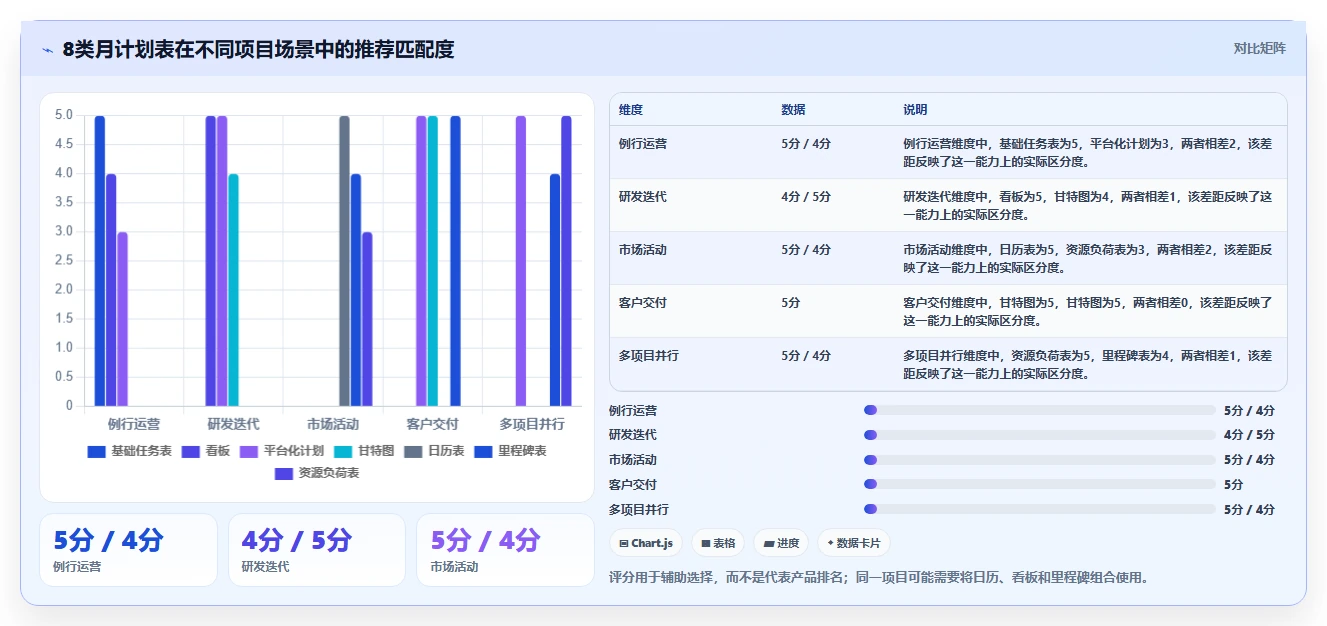The height and width of the screenshot is (626, 1327).
Task: Toggle the 看板 legend entry
Action: click(x=206, y=451)
